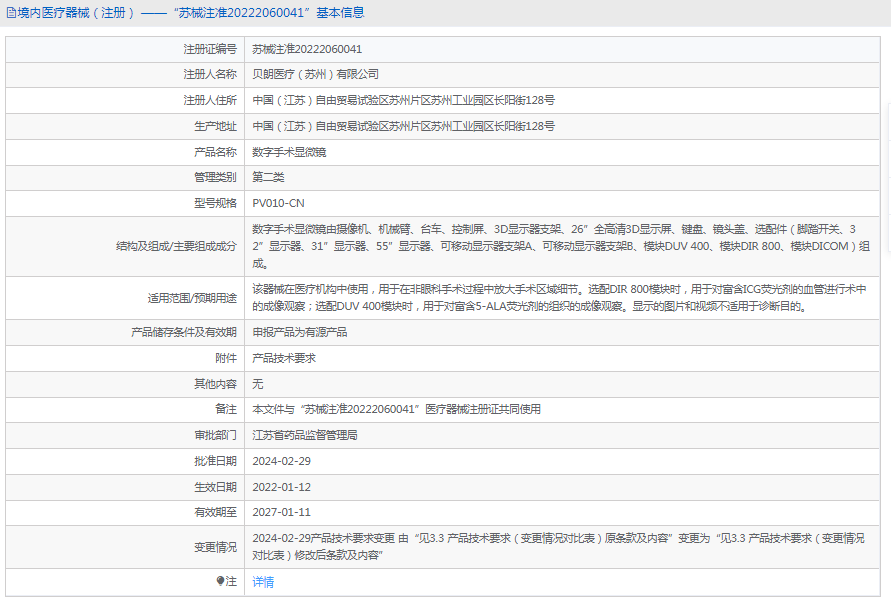Viewport: 891px width, 602px height.
Task: Click the 结构及组成 description text
Action: coord(561,246)
